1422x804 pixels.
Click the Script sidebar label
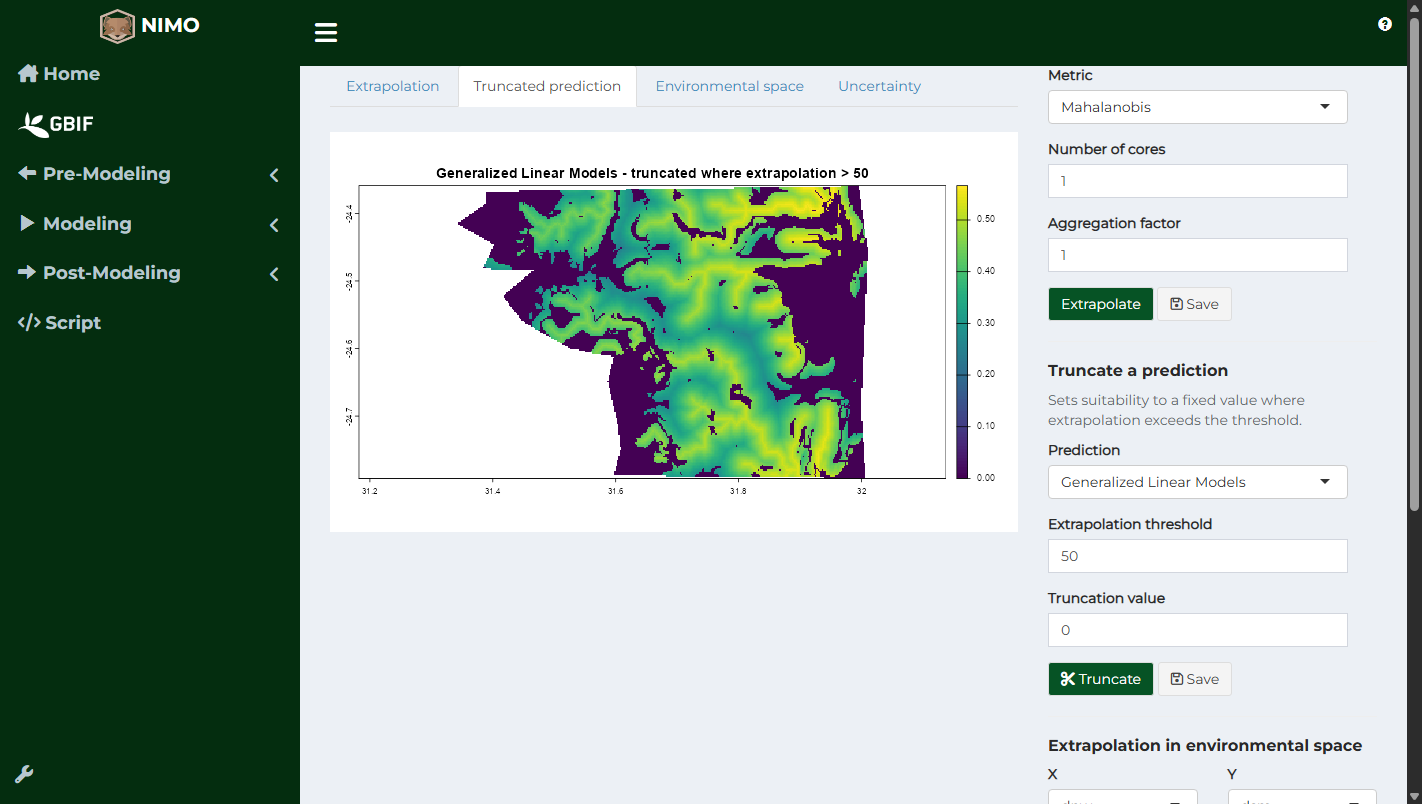click(x=73, y=323)
